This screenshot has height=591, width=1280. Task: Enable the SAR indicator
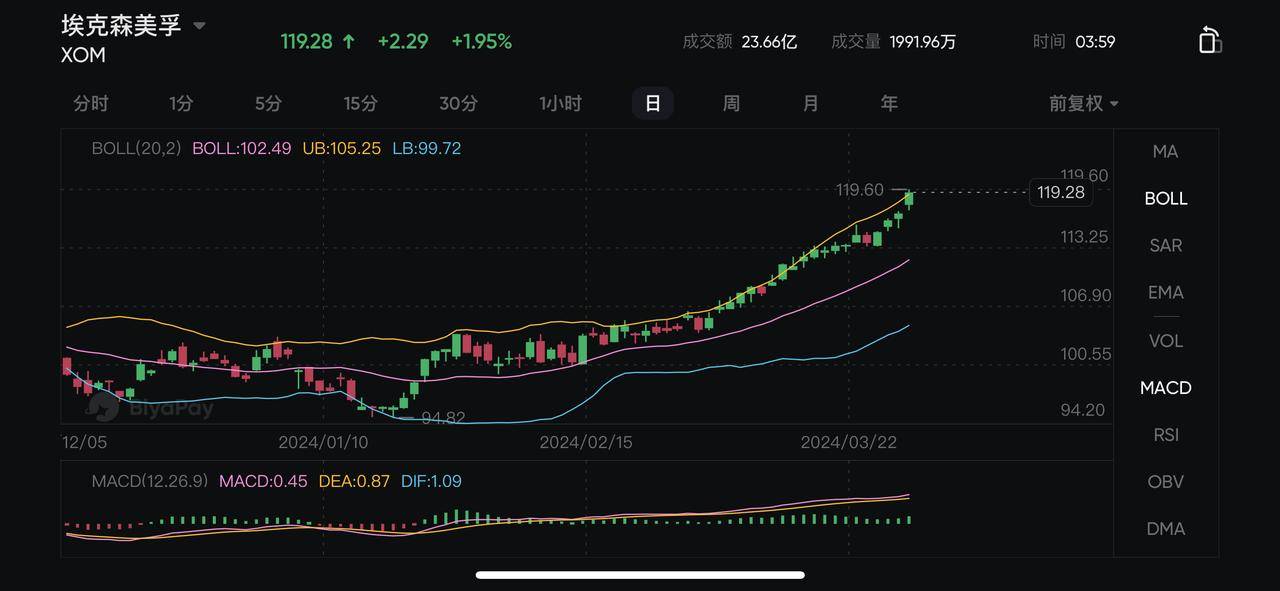click(x=1165, y=245)
